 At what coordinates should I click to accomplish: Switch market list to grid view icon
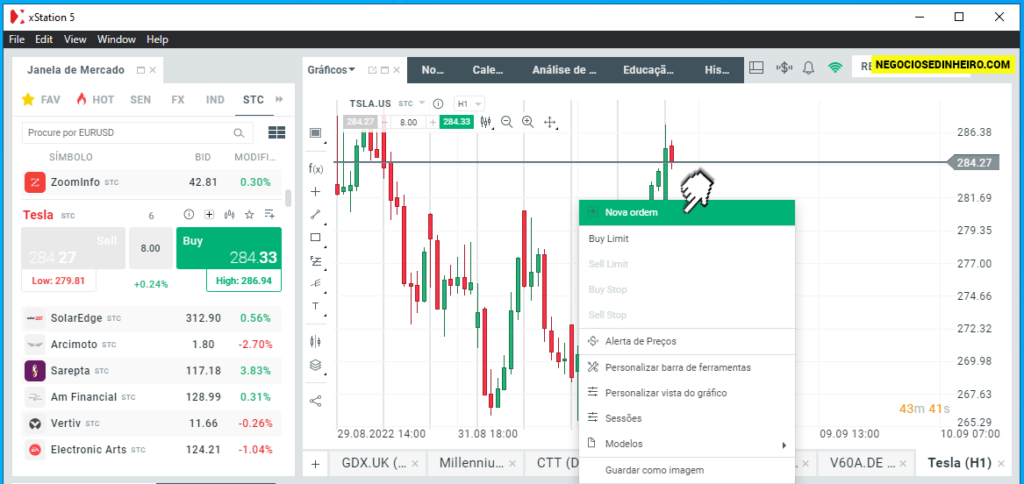point(277,133)
